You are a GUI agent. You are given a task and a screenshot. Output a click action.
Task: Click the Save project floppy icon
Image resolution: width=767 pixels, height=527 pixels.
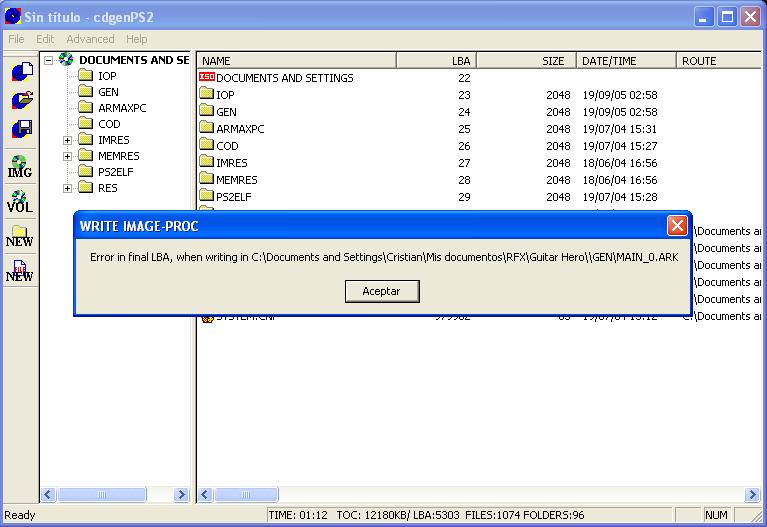tap(20, 129)
